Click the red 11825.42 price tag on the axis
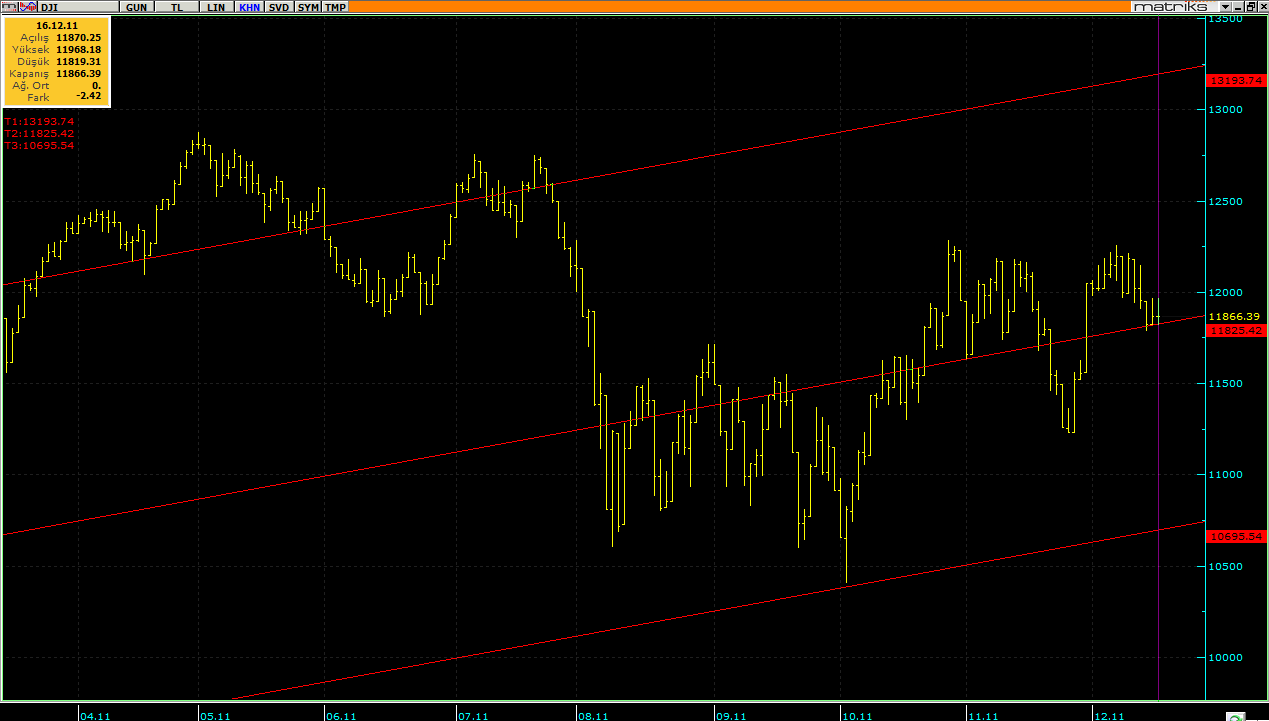Image resolution: width=1269 pixels, height=721 pixels. coord(1236,330)
